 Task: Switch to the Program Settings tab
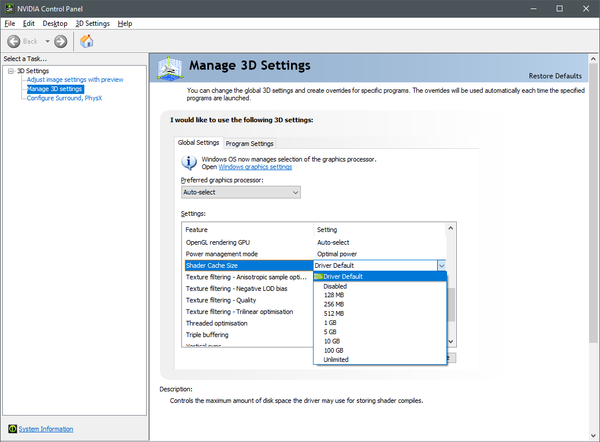click(249, 143)
